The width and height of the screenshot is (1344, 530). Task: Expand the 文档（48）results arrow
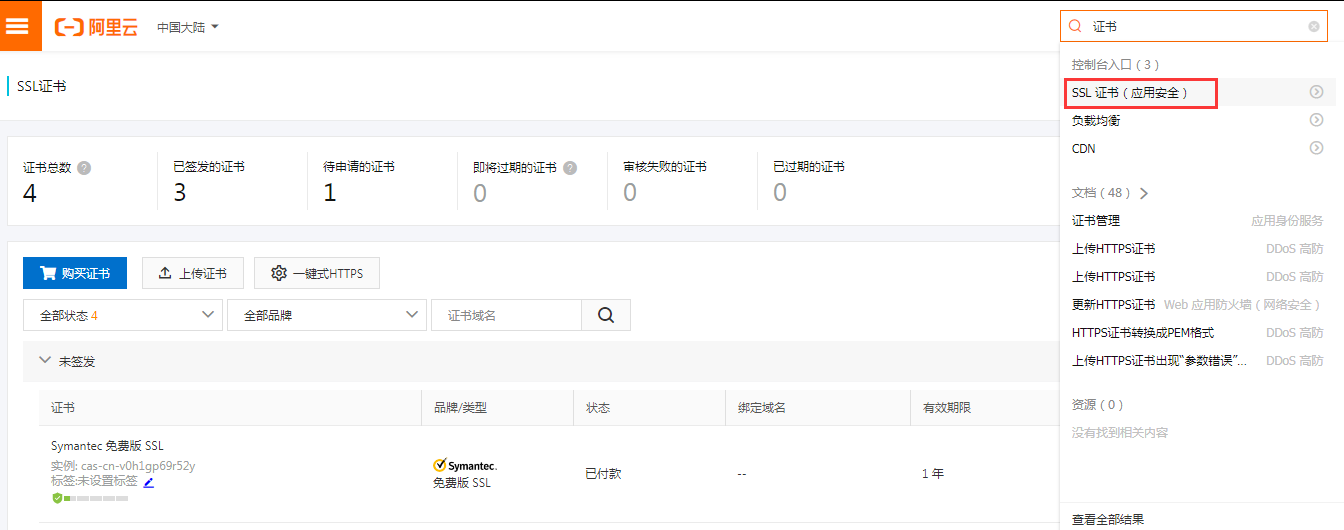tap(1143, 193)
